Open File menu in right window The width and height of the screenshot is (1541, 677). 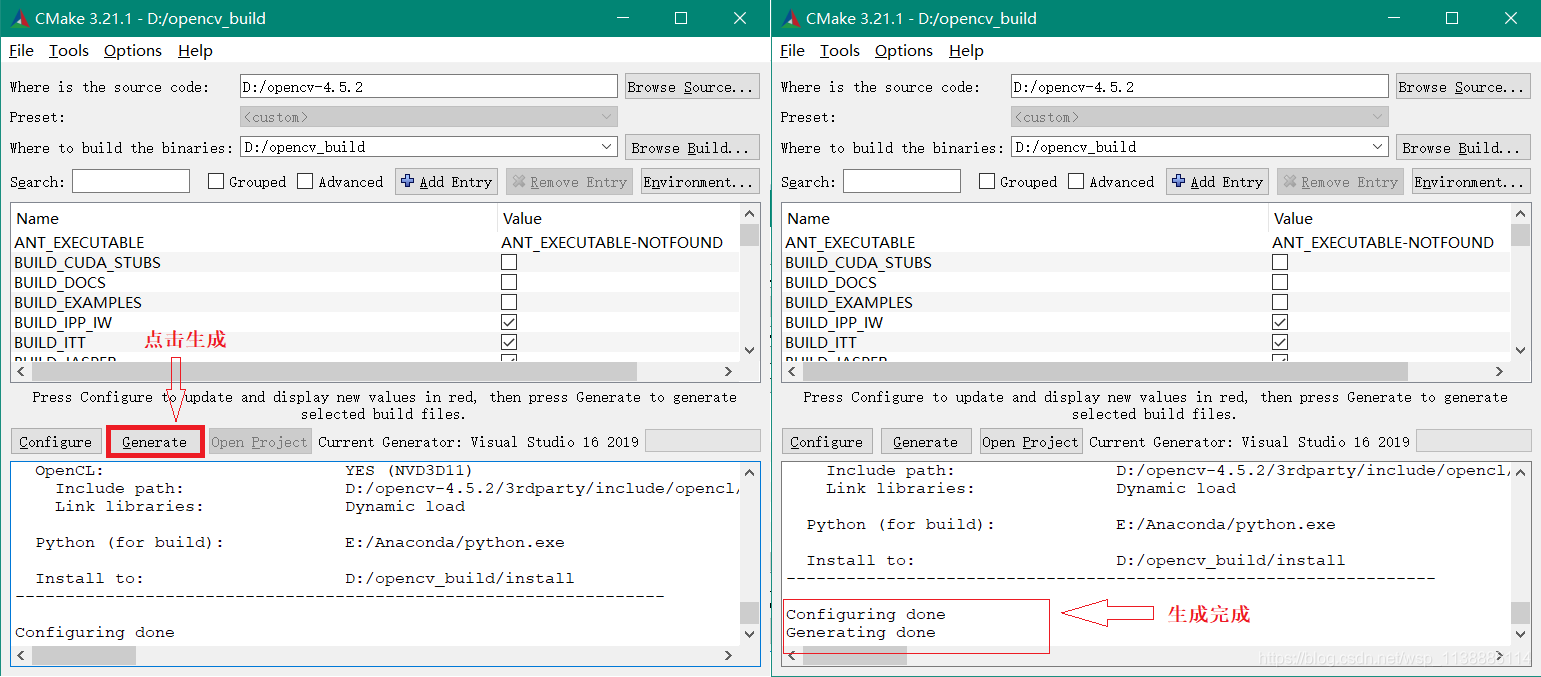pyautogui.click(x=792, y=51)
